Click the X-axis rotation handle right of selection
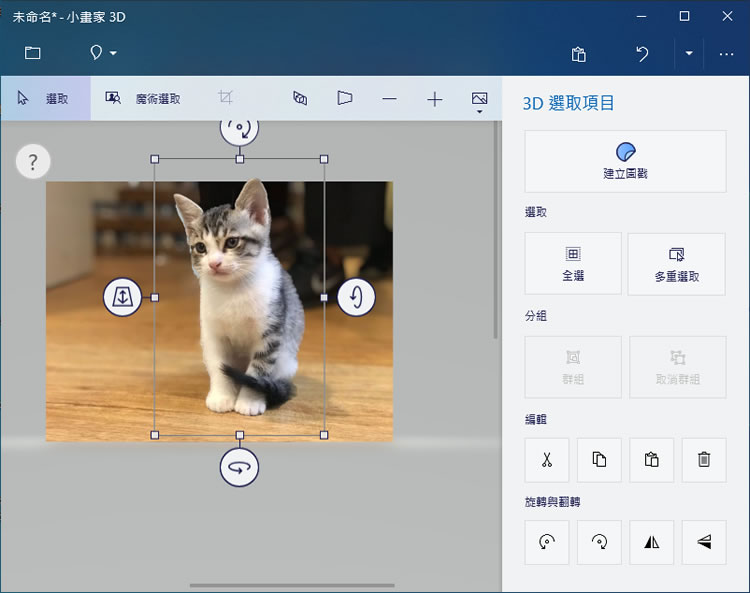The height and width of the screenshot is (593, 750). [356, 297]
